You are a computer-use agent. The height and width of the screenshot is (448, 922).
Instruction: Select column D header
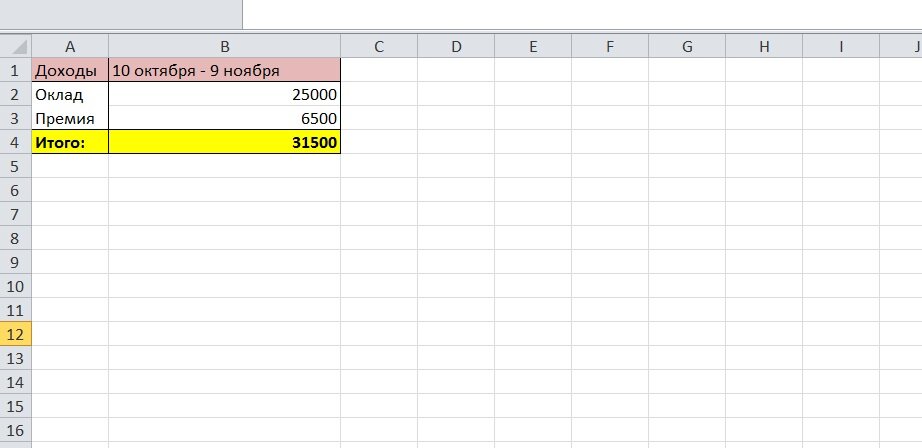coord(456,46)
